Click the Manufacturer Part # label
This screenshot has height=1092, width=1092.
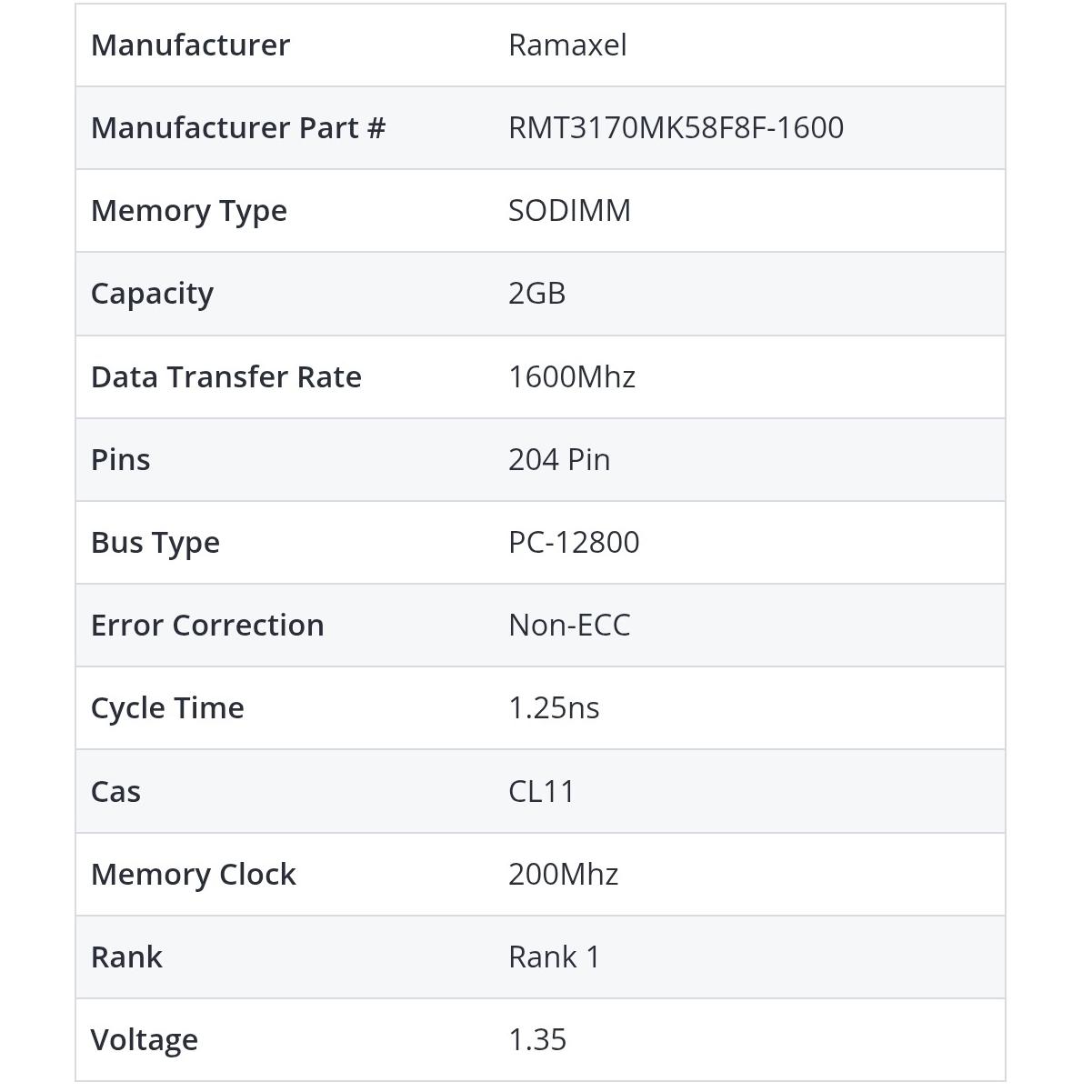pos(238,128)
